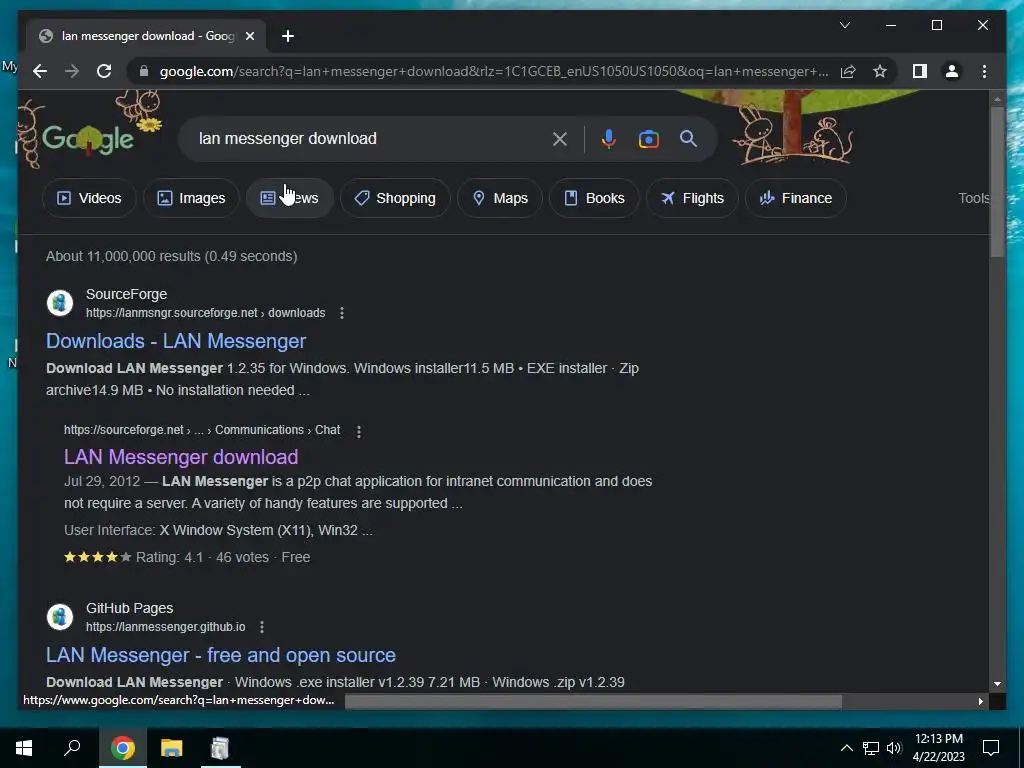Start a voice search

(609, 138)
